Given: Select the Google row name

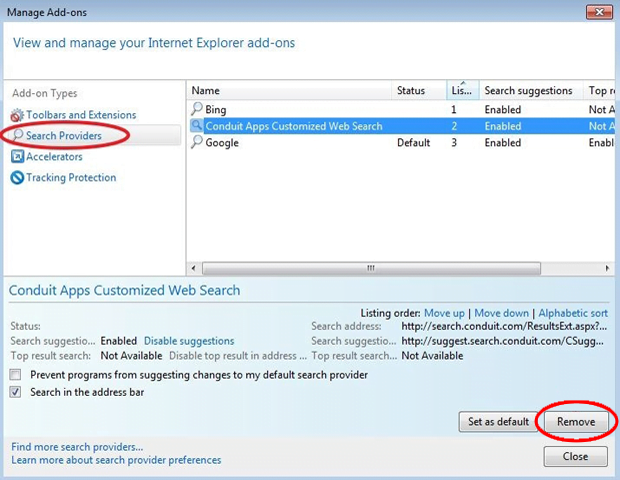Looking at the screenshot, I should [222, 143].
